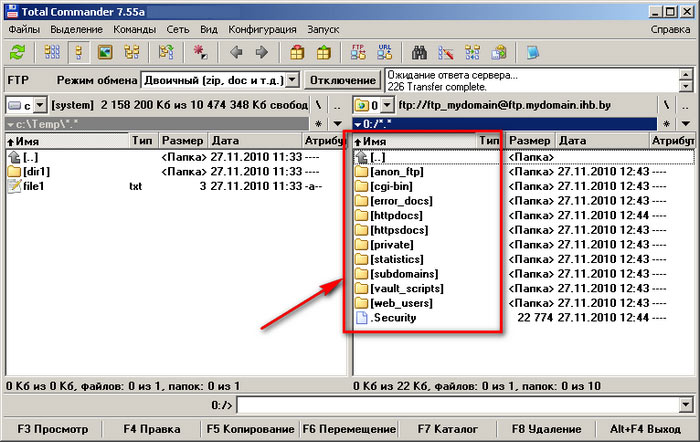Click the right panel root directory \ button
This screenshot has width=700, height=442.
(666, 106)
